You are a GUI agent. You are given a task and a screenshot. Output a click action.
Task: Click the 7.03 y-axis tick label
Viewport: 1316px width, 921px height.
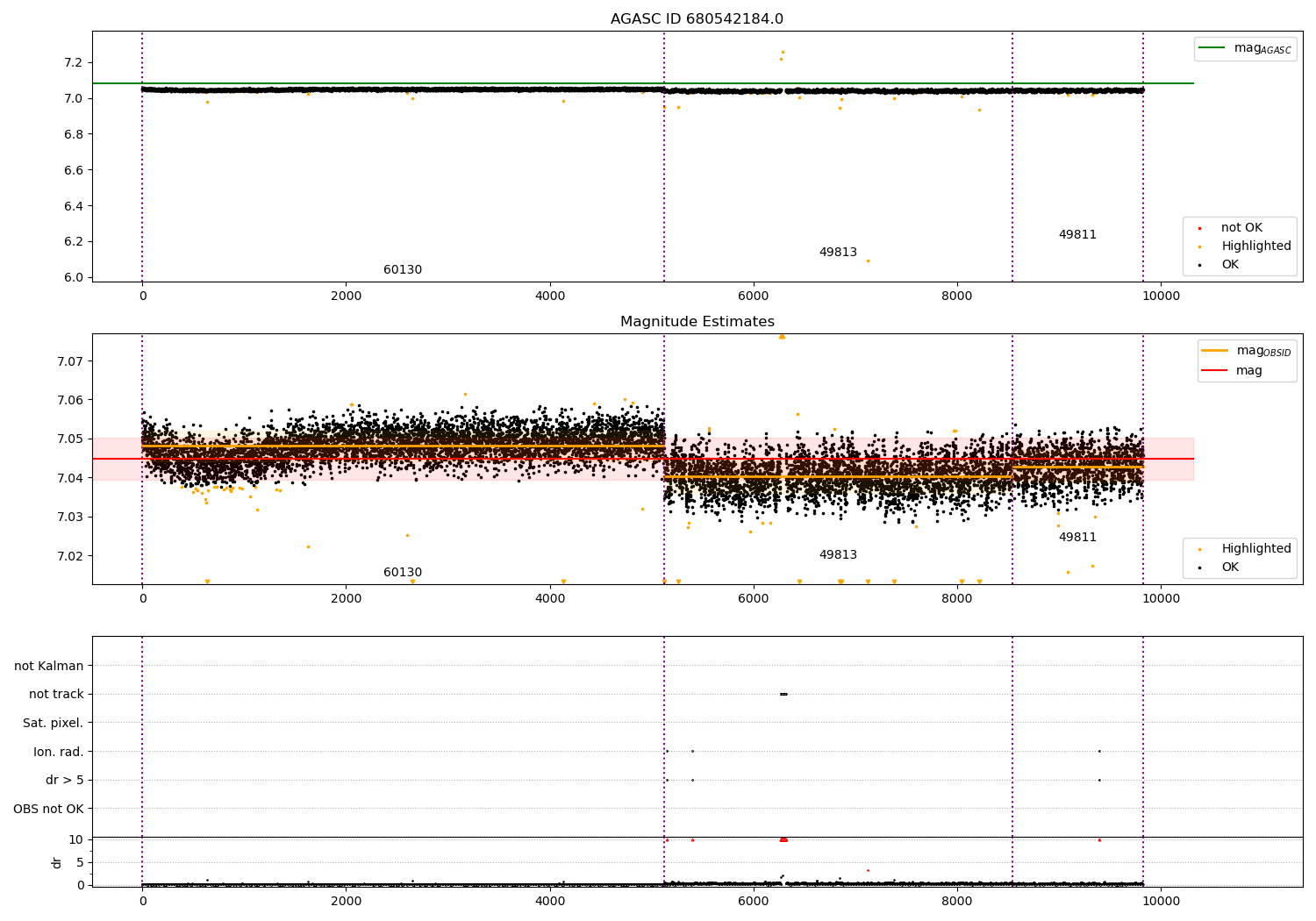pos(69,518)
